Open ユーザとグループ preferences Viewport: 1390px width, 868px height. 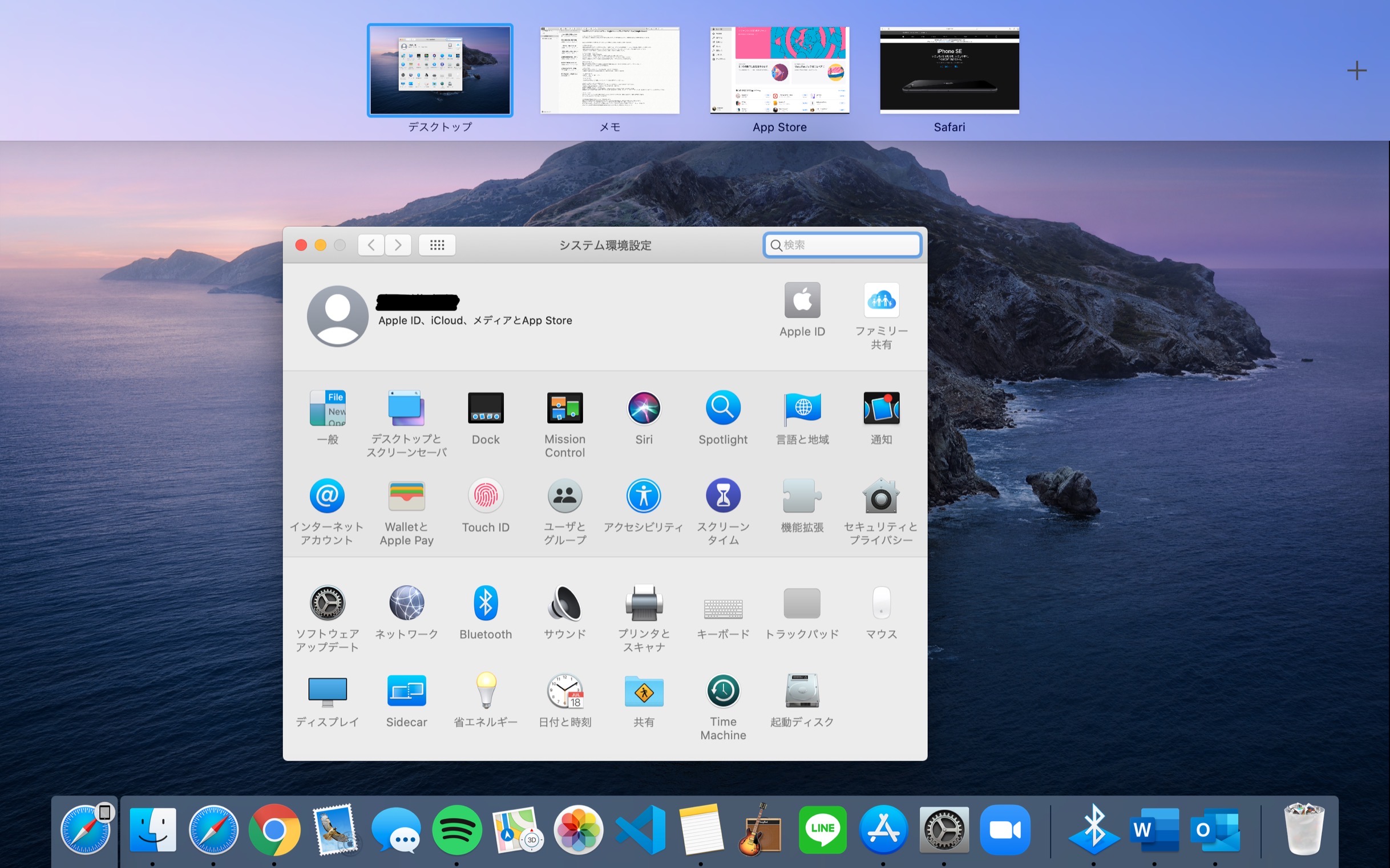click(565, 496)
